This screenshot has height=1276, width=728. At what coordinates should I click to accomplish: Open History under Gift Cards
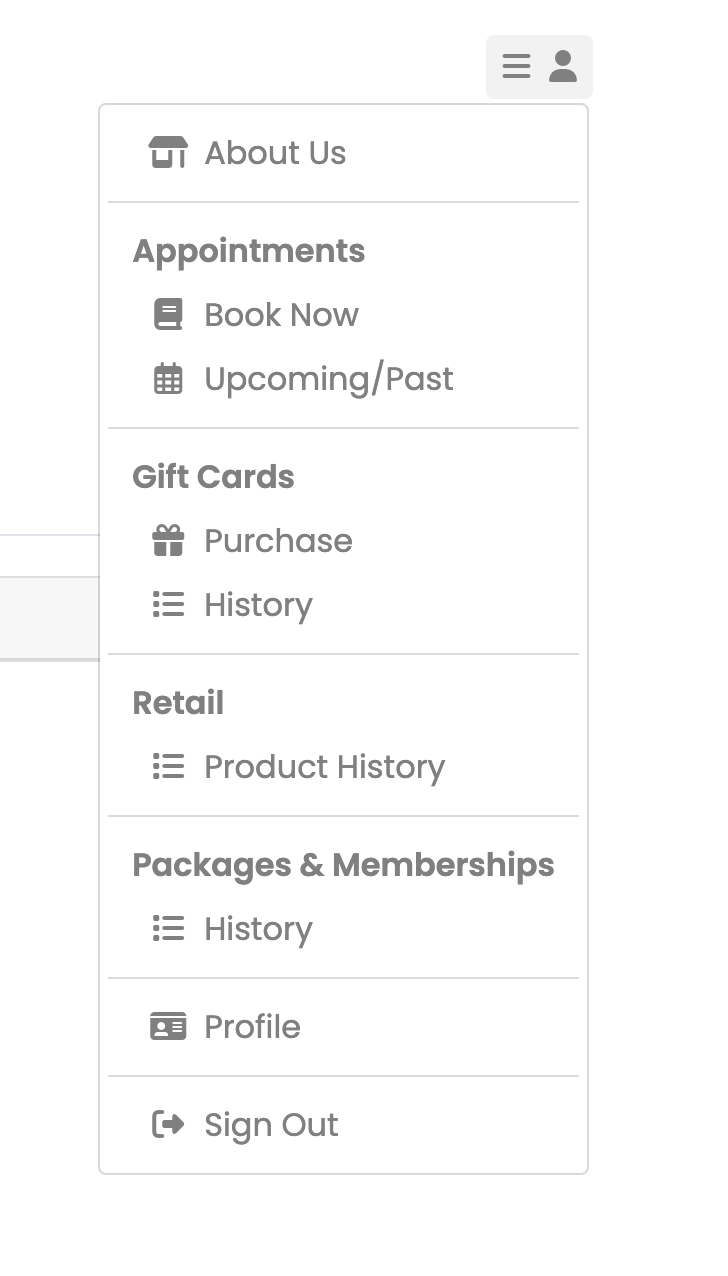point(343,605)
